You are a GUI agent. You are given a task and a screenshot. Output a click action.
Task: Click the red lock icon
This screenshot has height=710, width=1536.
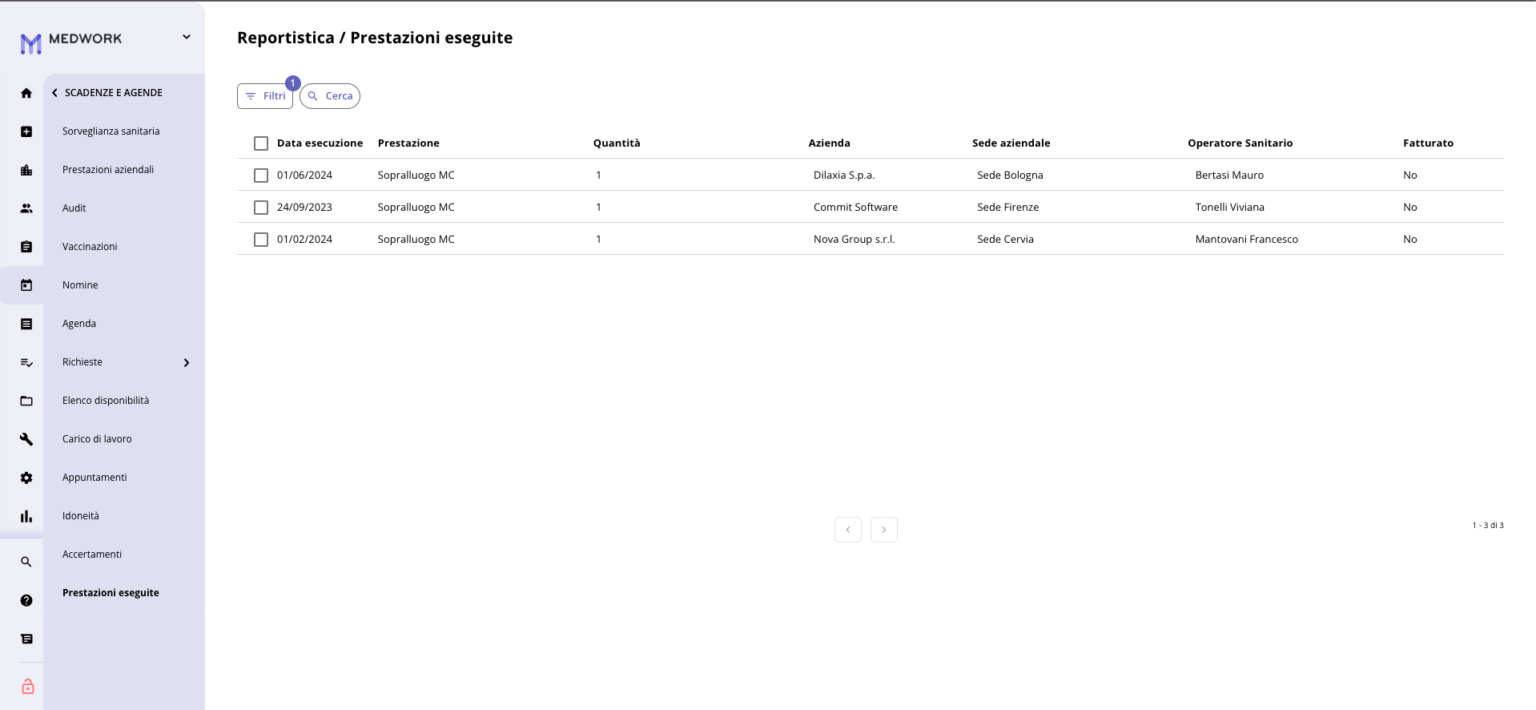[27, 686]
